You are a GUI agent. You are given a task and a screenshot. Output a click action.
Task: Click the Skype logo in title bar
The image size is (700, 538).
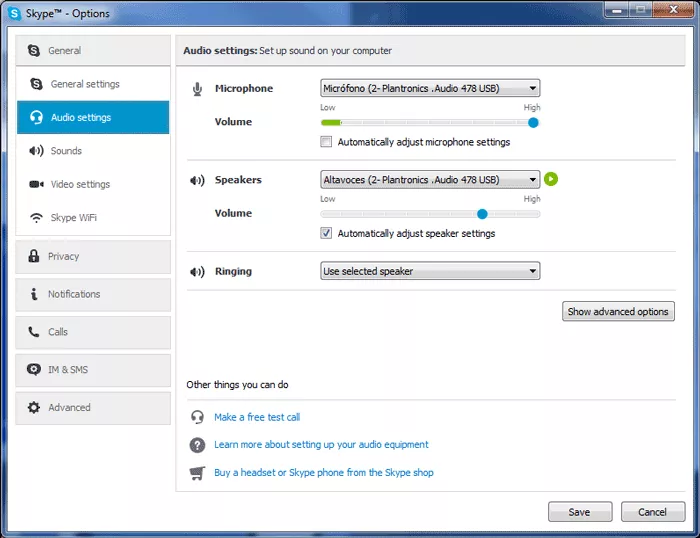14,13
